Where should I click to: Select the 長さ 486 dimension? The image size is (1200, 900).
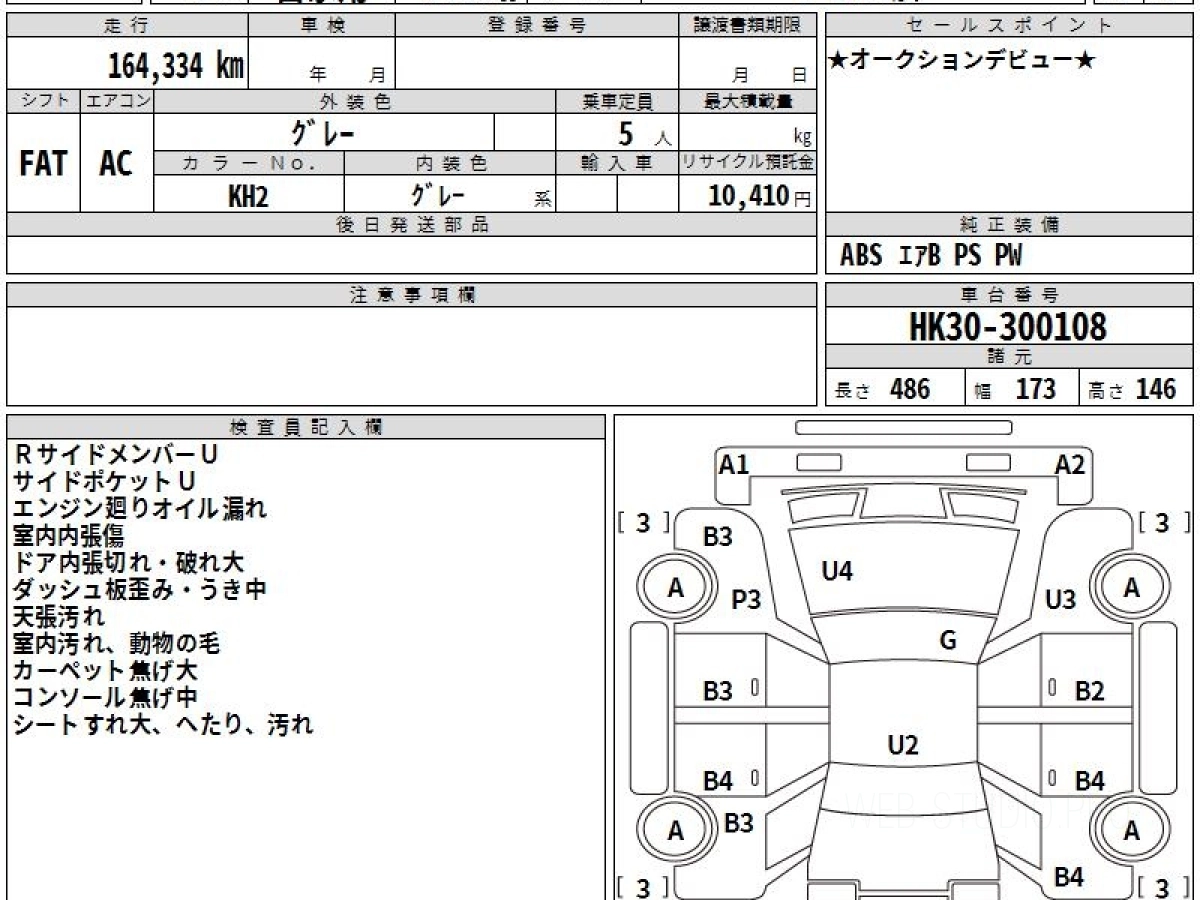[x=883, y=389]
